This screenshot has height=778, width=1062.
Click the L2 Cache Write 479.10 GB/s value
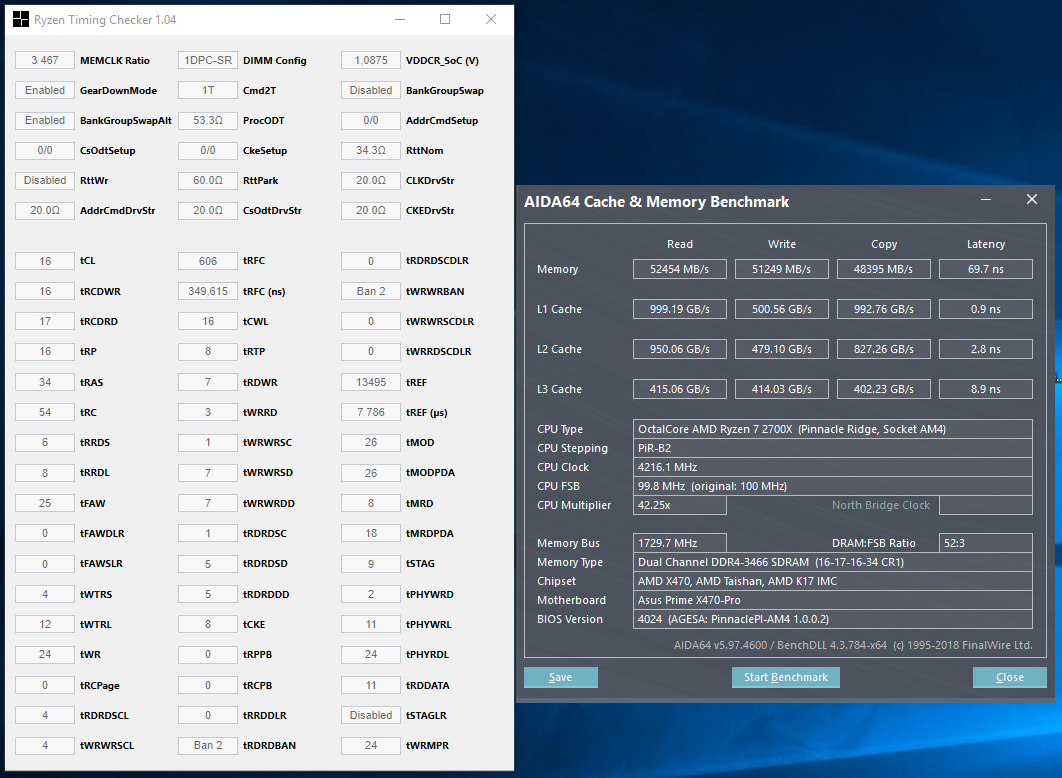point(782,349)
